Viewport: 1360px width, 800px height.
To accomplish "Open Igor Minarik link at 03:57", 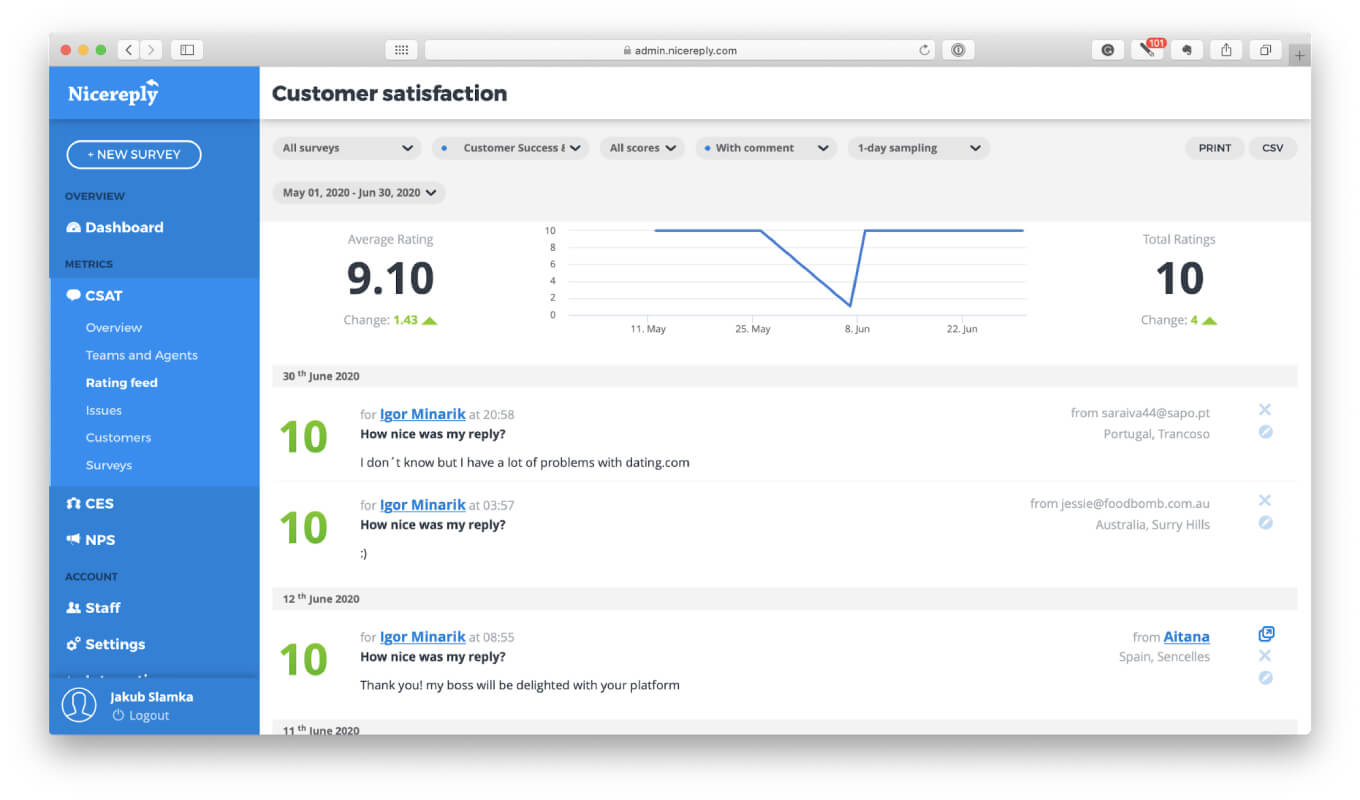I will pyautogui.click(x=422, y=505).
